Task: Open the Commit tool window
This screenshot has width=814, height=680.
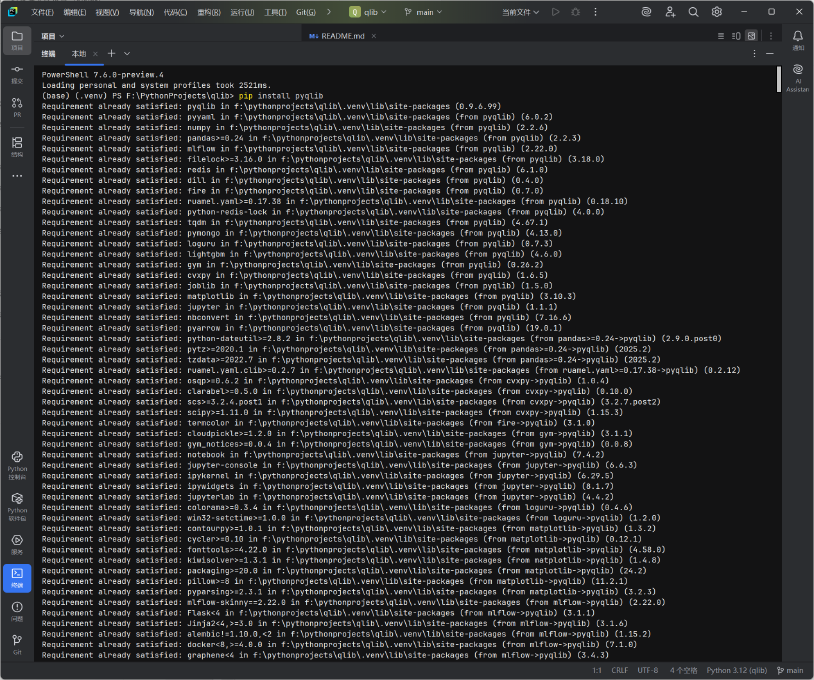Action: pyautogui.click(x=17, y=74)
